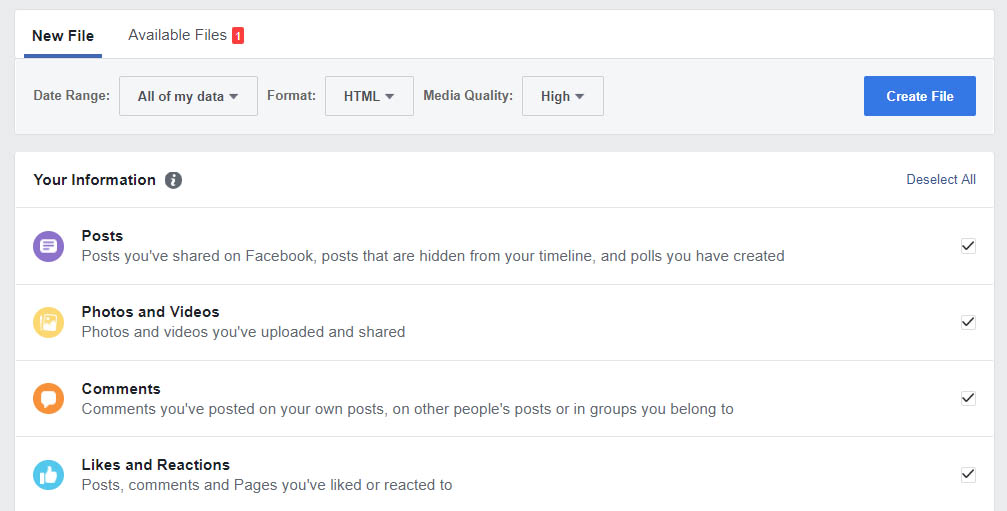Toggle the Comments checkbox

968,398
